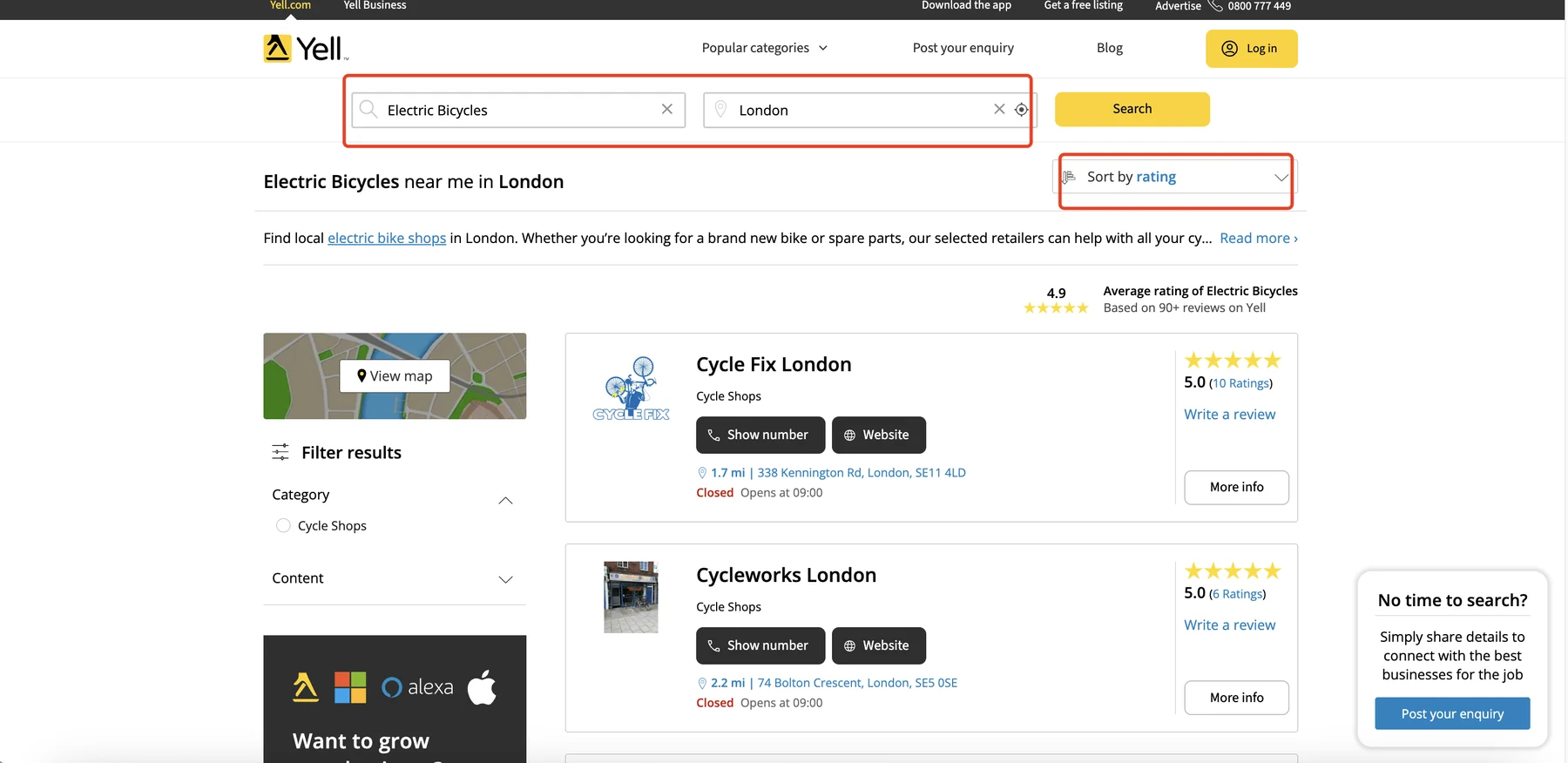The image size is (1568, 763).
Task: Click the yellow Search button
Action: (x=1132, y=109)
